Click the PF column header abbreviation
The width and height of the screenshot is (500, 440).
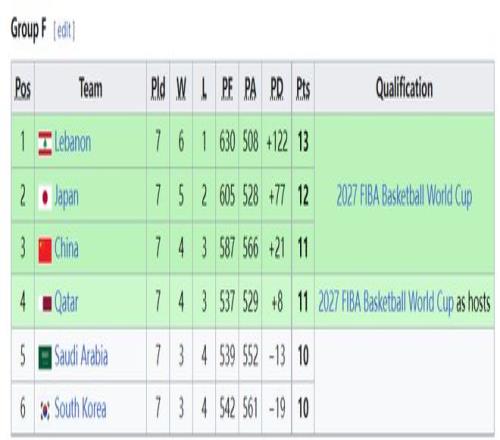[x=227, y=89]
